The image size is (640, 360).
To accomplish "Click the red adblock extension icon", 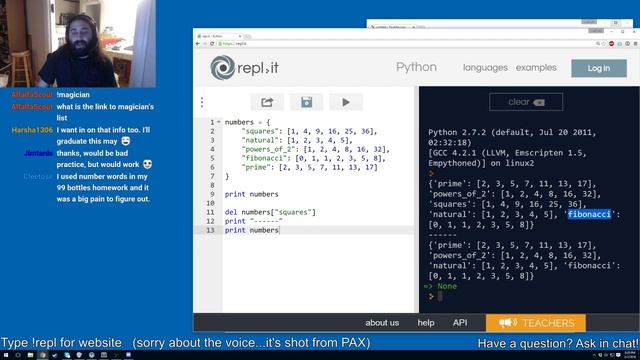I will pyautogui.click(x=611, y=44).
